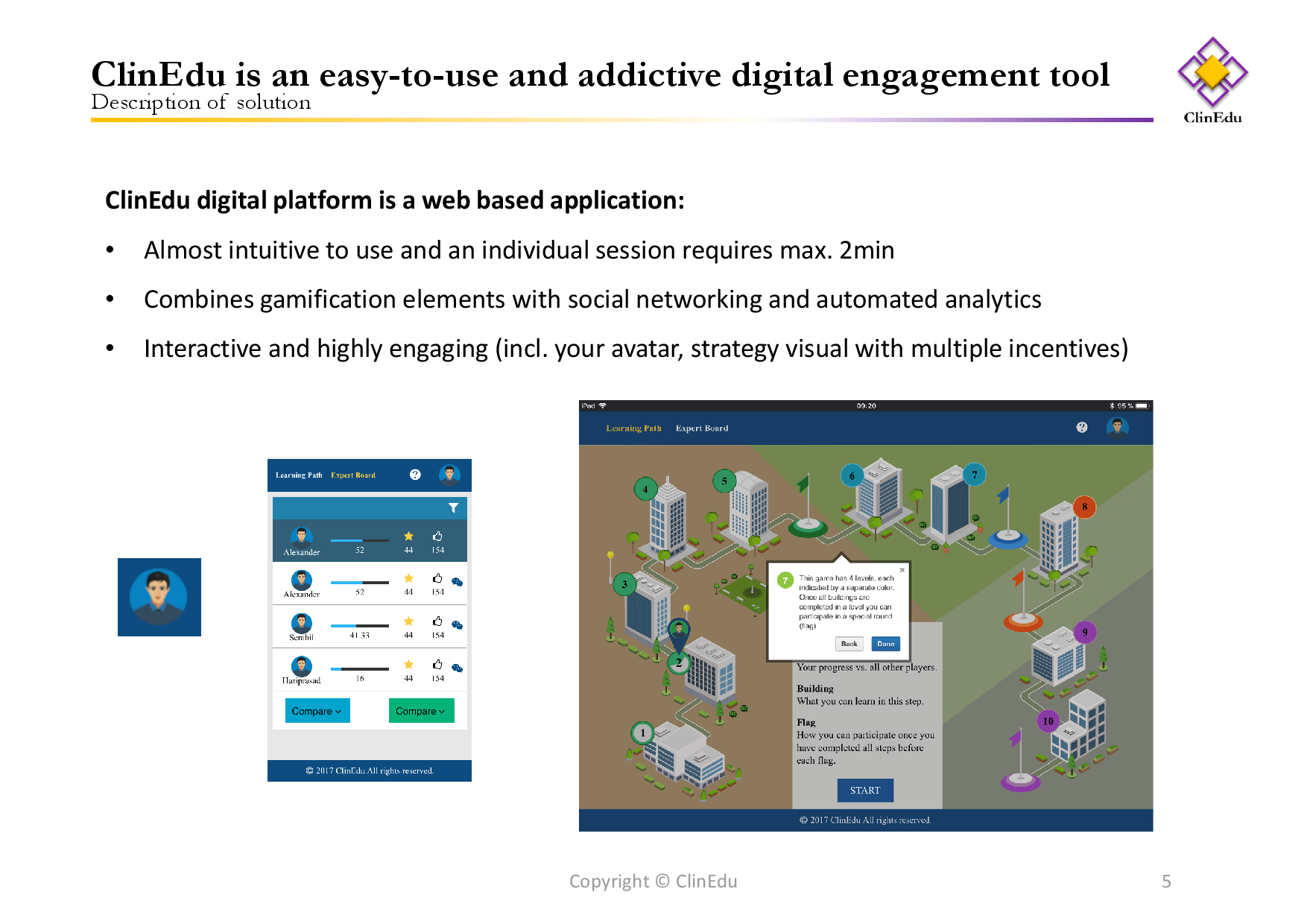Click Senthil's avatar on Expert Board
This screenshot has height=924, width=1307.
coord(302,623)
